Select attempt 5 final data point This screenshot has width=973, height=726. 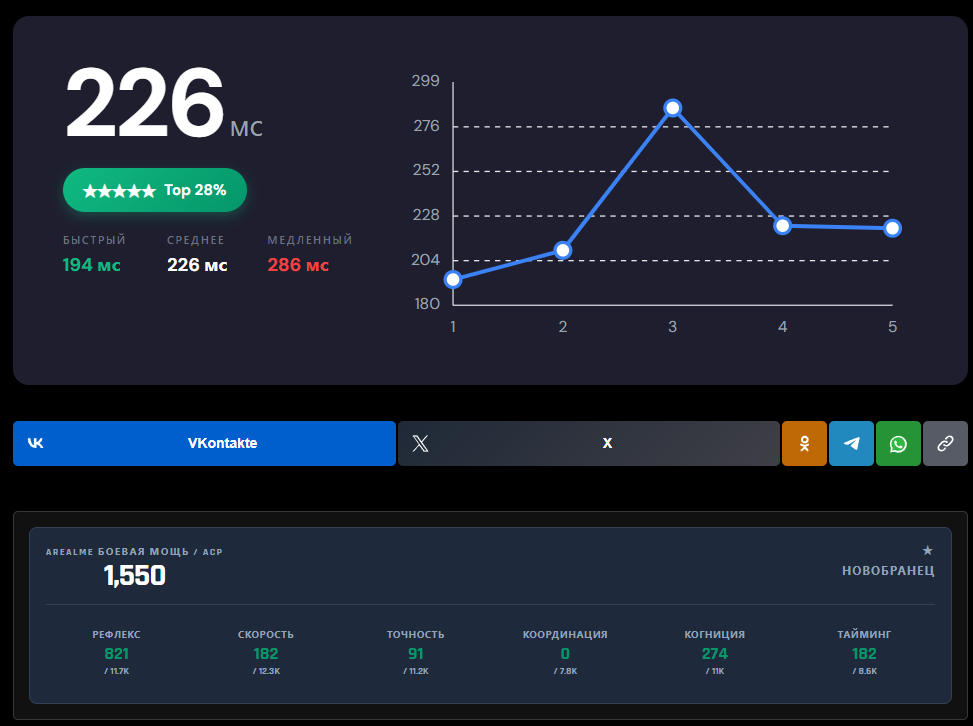[x=892, y=228]
